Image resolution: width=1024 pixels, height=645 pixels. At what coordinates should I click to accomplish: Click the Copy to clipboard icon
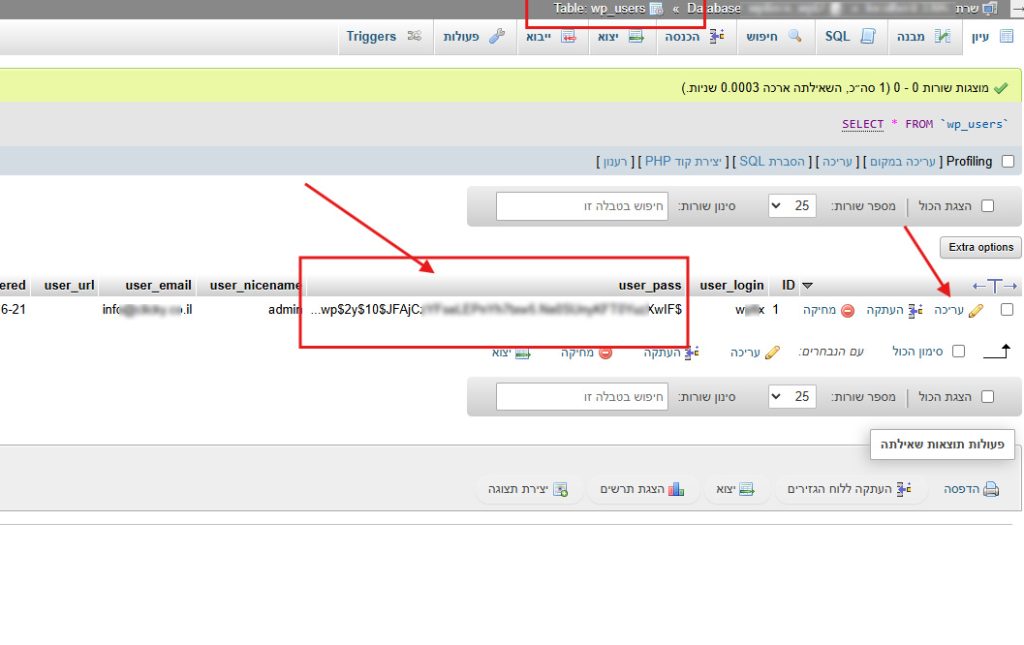905,489
